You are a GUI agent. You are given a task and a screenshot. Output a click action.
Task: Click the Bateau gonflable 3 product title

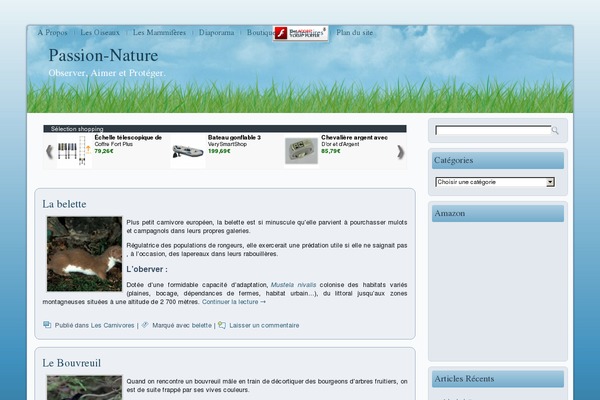click(x=234, y=137)
